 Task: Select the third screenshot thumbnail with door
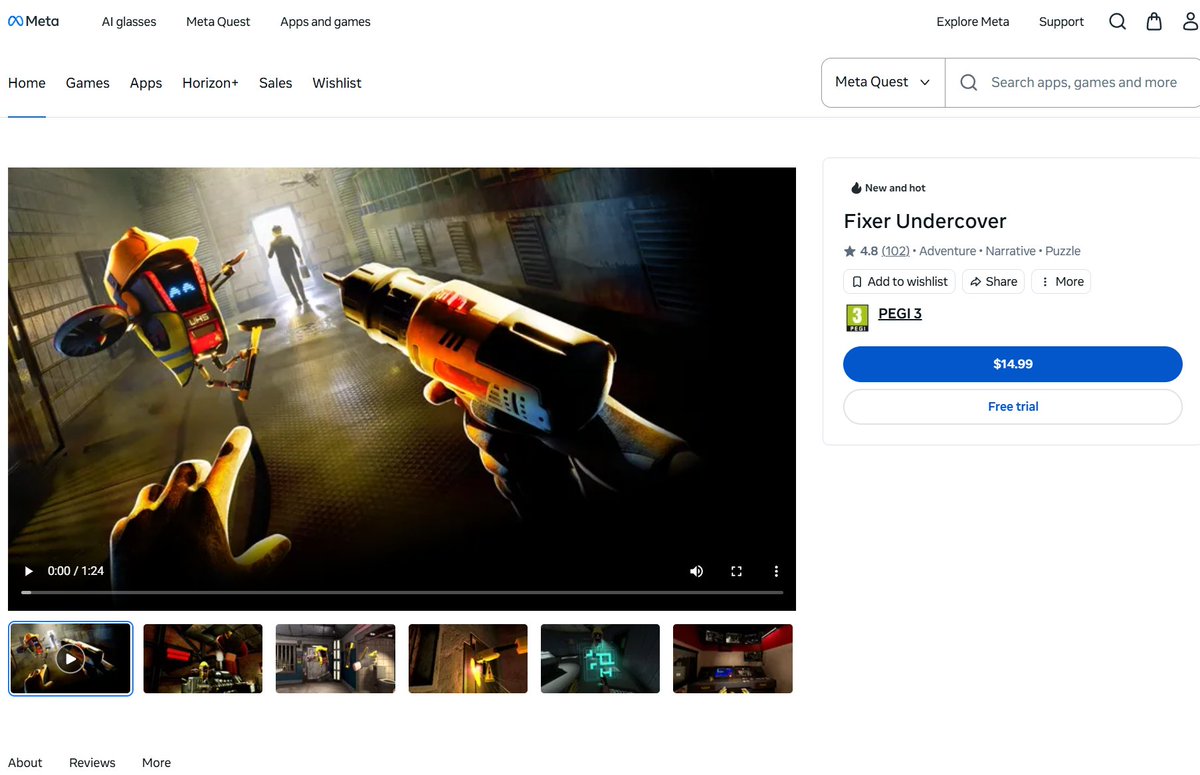(x=335, y=658)
